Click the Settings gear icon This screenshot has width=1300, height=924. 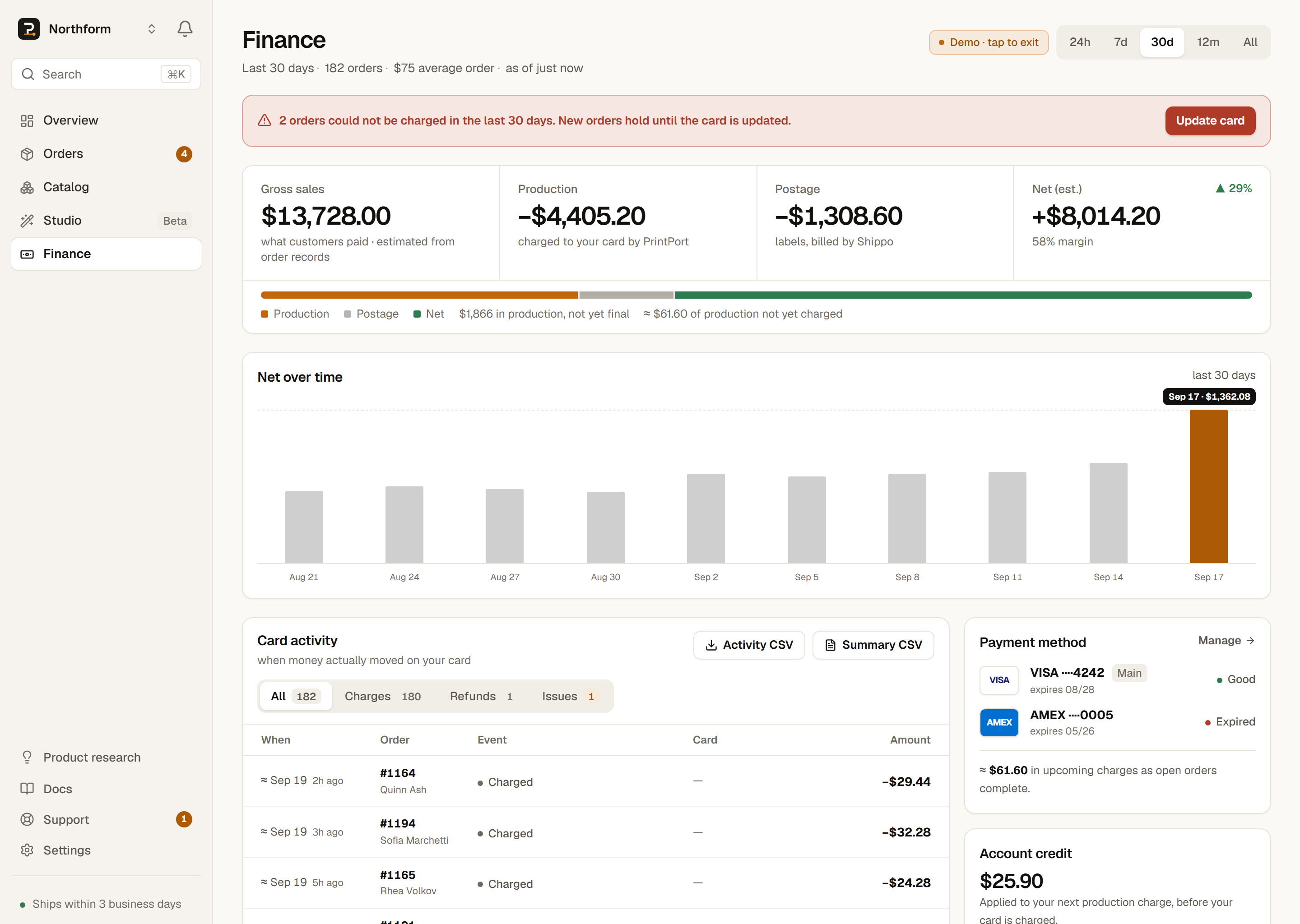tap(27, 850)
